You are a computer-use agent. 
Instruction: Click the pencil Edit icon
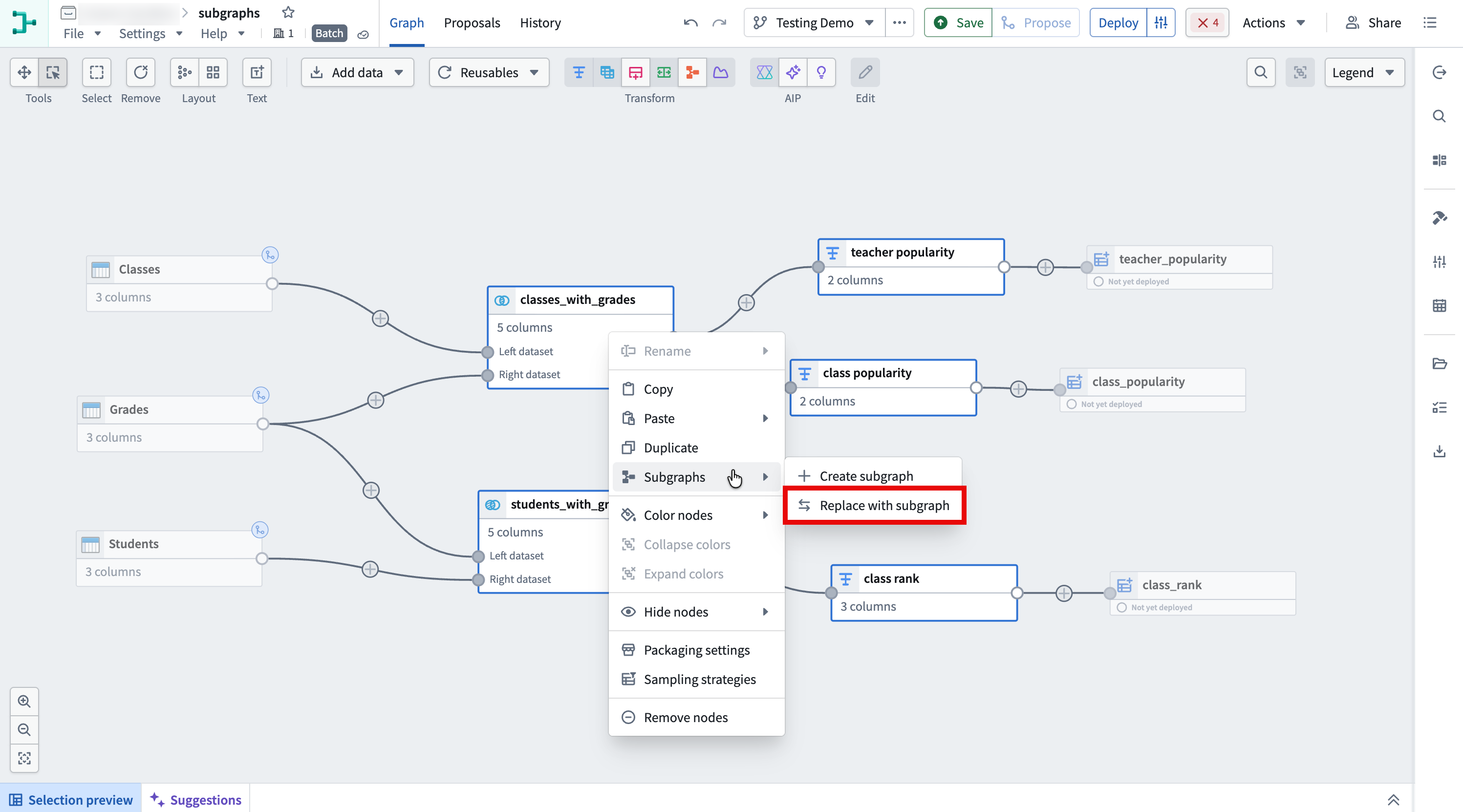pyautogui.click(x=865, y=72)
